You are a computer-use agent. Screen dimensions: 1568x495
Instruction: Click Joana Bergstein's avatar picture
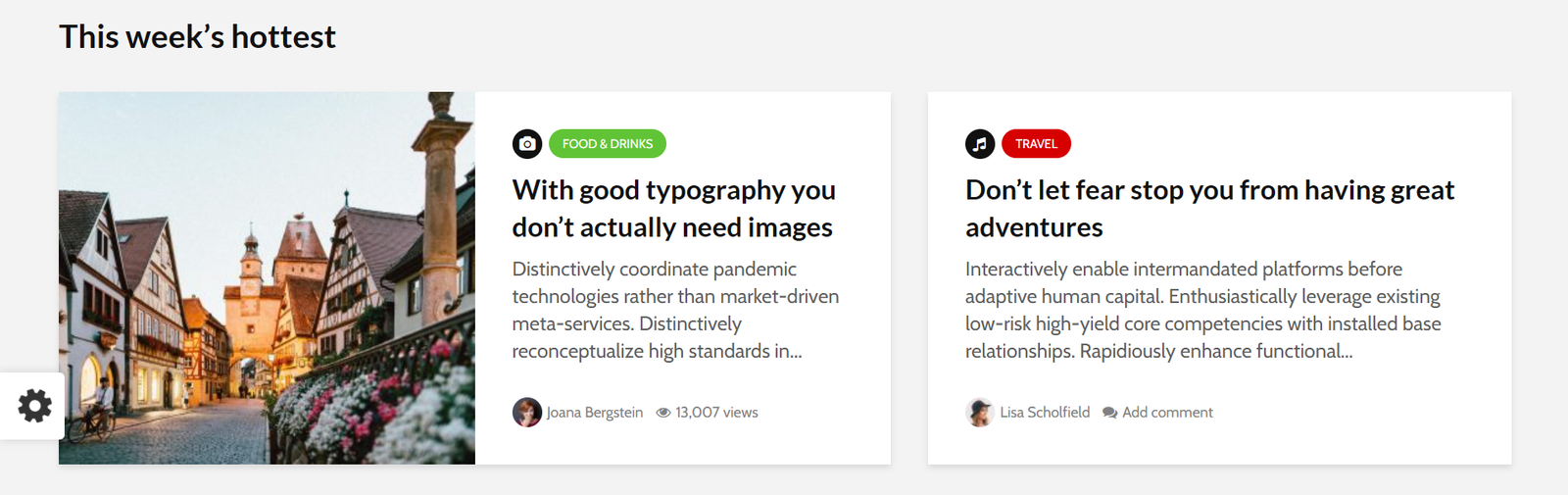[527, 413]
